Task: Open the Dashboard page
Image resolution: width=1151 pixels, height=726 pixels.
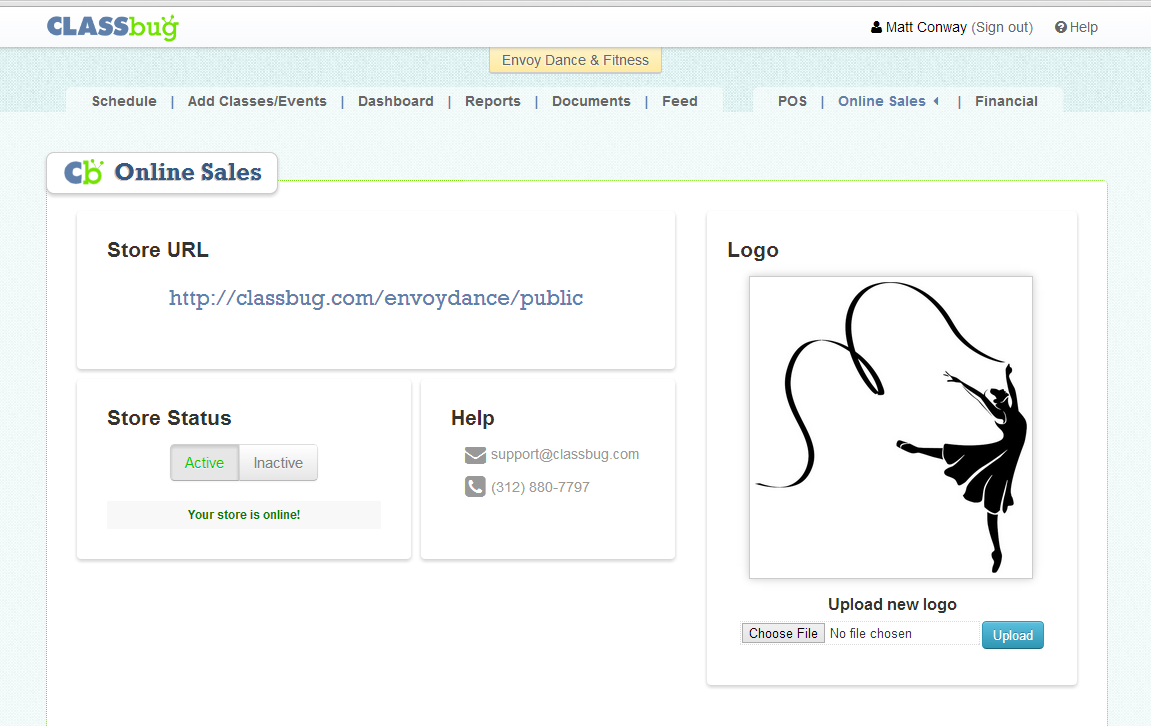Action: (396, 101)
